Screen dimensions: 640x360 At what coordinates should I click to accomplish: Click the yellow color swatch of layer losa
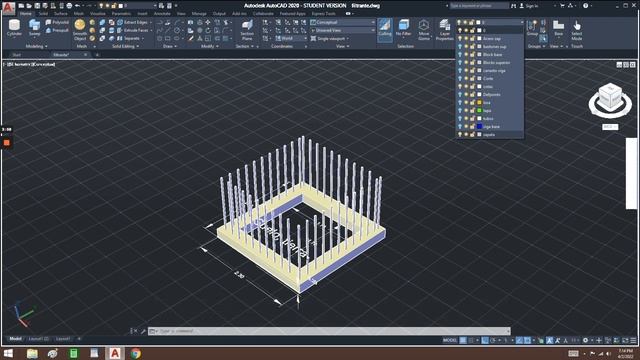coord(479,102)
